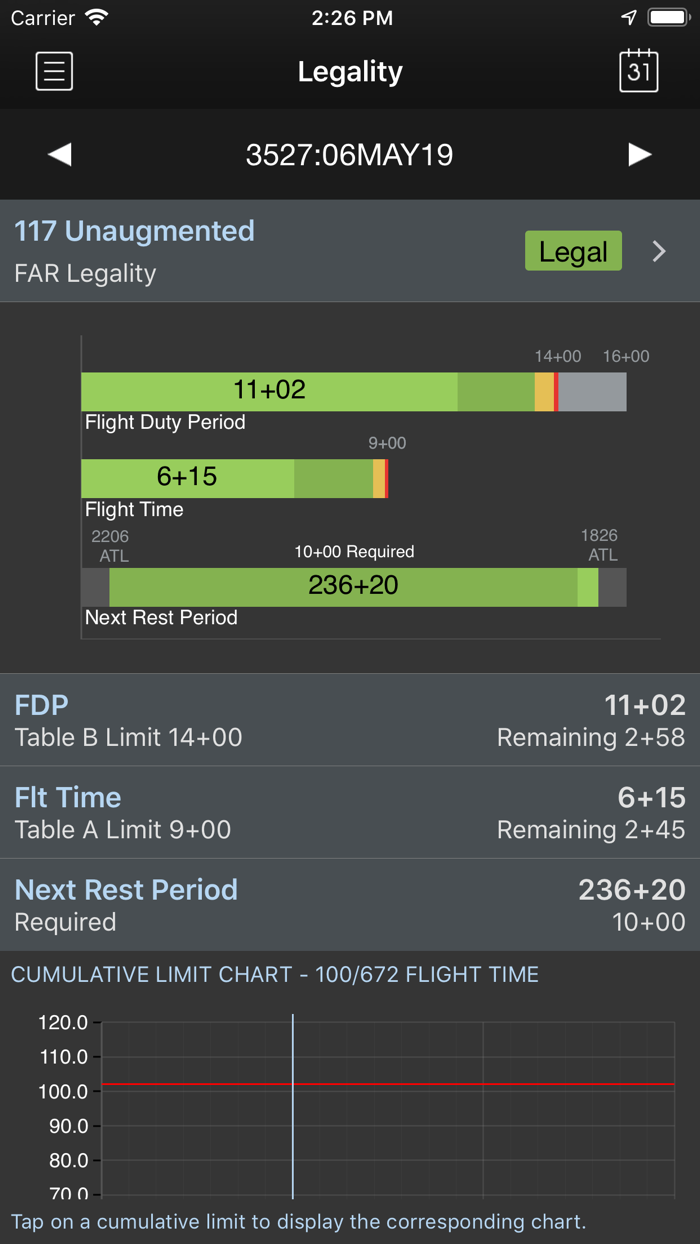The width and height of the screenshot is (700, 1244).
Task: Open the calendar icon top-right
Action: point(639,71)
